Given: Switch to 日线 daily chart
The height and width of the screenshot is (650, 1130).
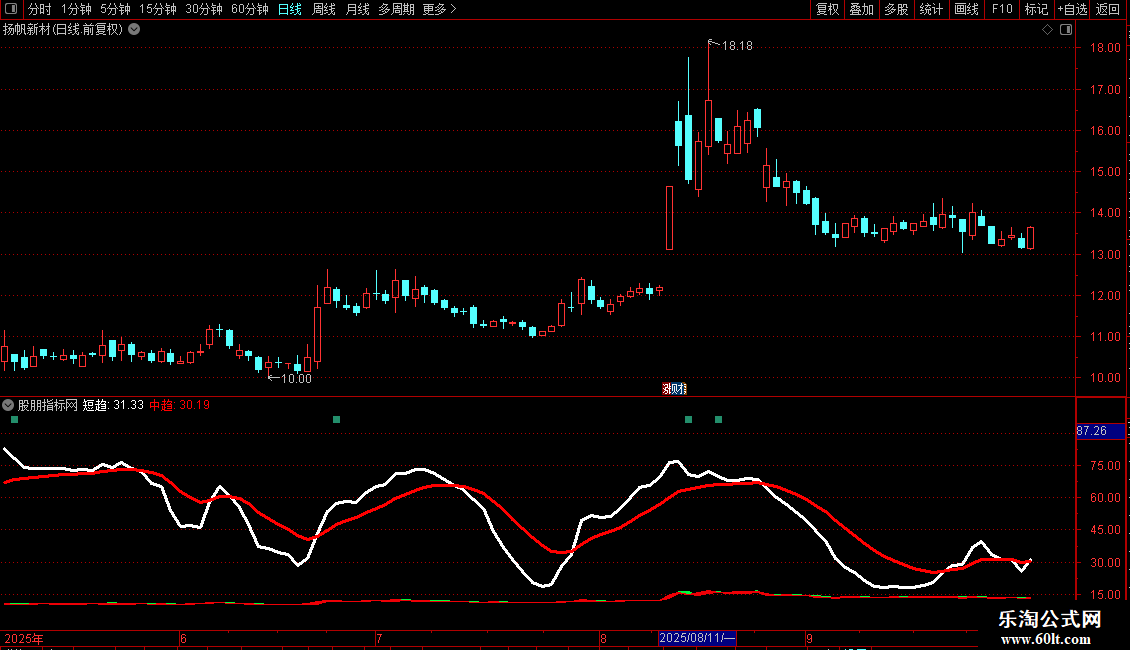Looking at the screenshot, I should click(290, 9).
